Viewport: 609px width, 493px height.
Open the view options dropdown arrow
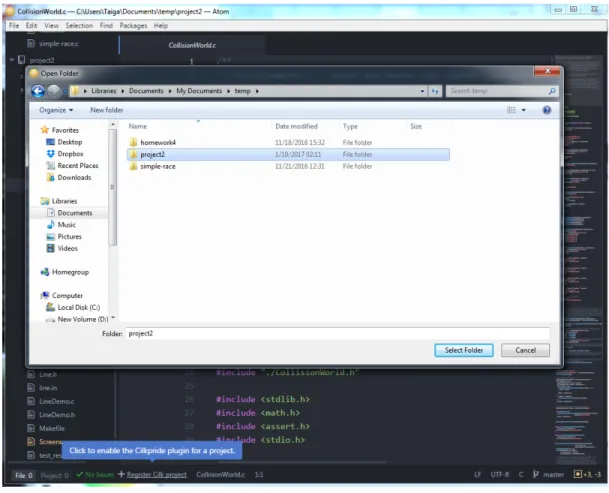point(524,110)
